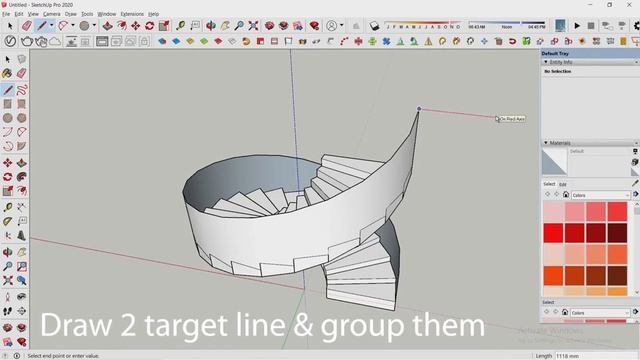Image resolution: width=640 pixels, height=360 pixels.
Task: Switch to the Edit tab in Materials
Action: coord(562,184)
